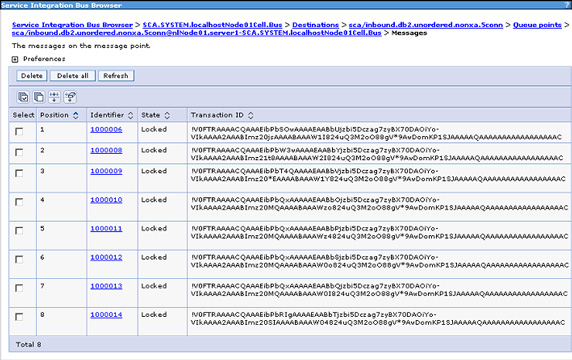Go to the Destinations breadcrumb
Viewport: 572px width, 360px height.
(316, 25)
